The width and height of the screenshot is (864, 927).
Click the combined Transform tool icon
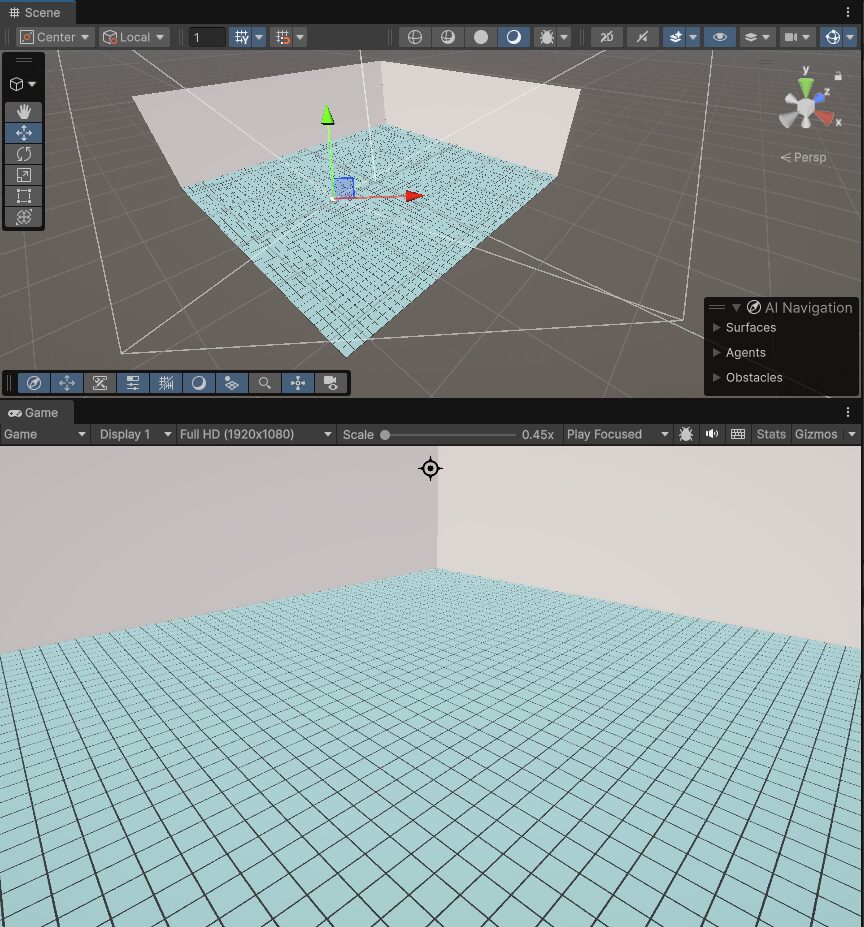coord(24,217)
